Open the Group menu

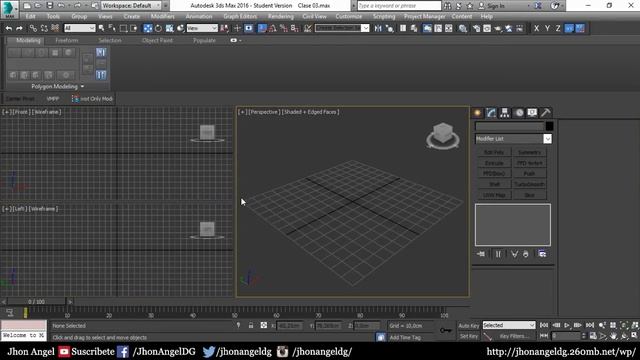(79, 16)
